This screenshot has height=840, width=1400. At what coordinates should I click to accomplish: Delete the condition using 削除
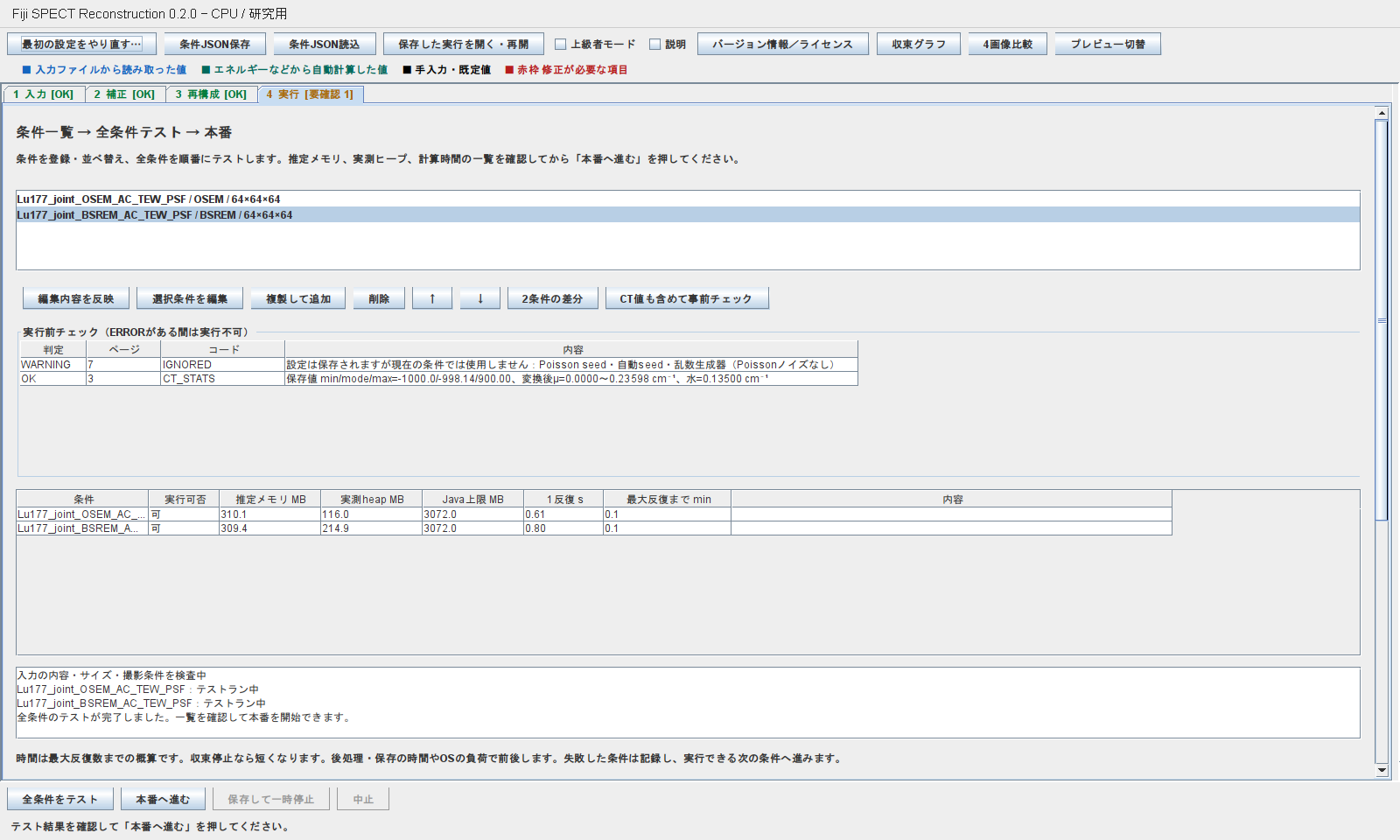379,298
